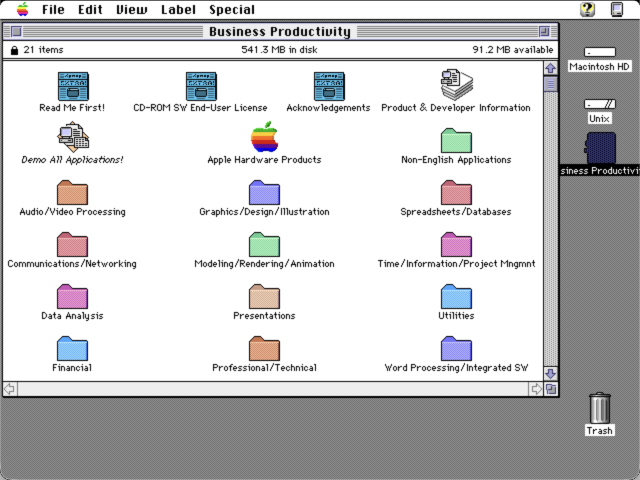The width and height of the screenshot is (640, 480).
Task: Open the Apple menu
Action: click(x=23, y=9)
